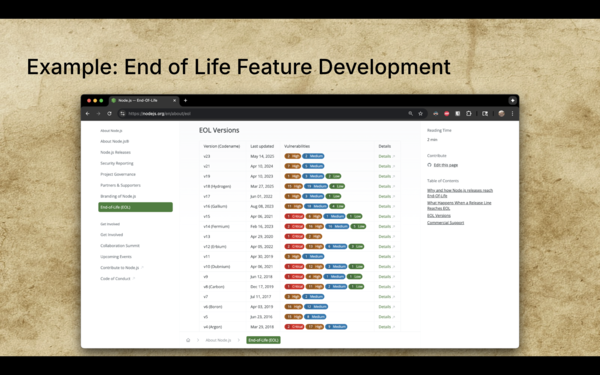
Task: Click the zoom magnifier icon in address bar
Action: click(411, 114)
